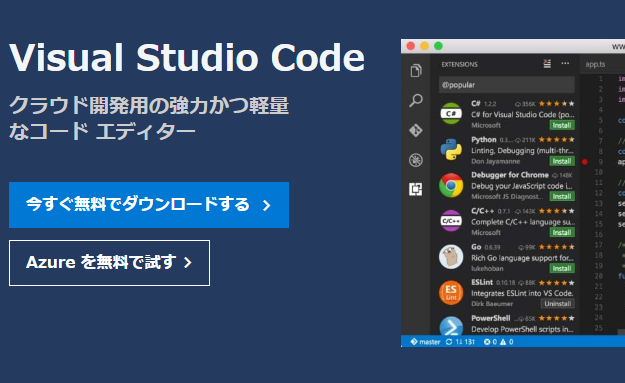The image size is (625, 383).
Task: Click 今すぐ無料でダウンロードする download button
Action: [x=149, y=205]
